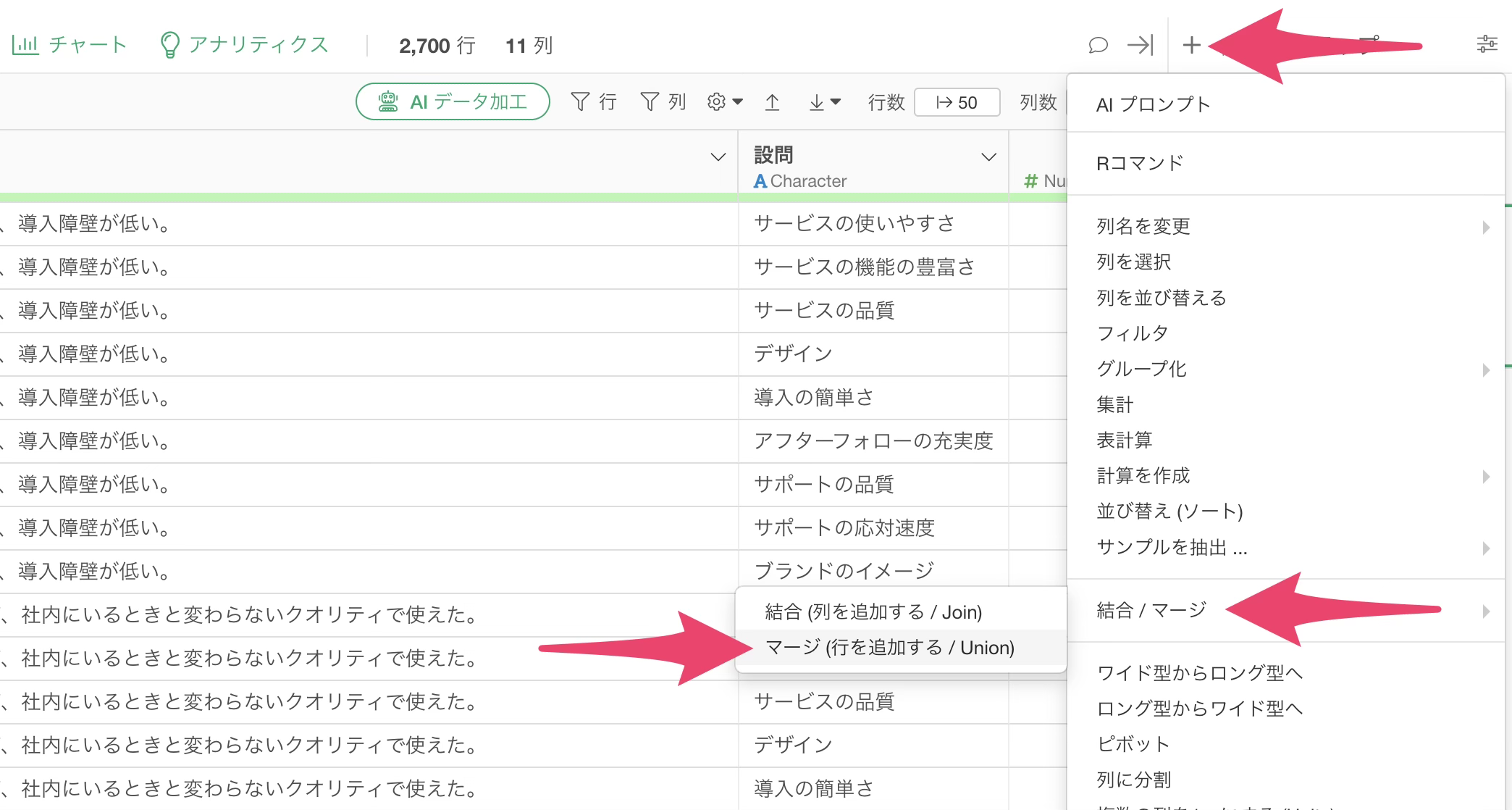
Task: Click the plus icon to add step
Action: (1191, 46)
